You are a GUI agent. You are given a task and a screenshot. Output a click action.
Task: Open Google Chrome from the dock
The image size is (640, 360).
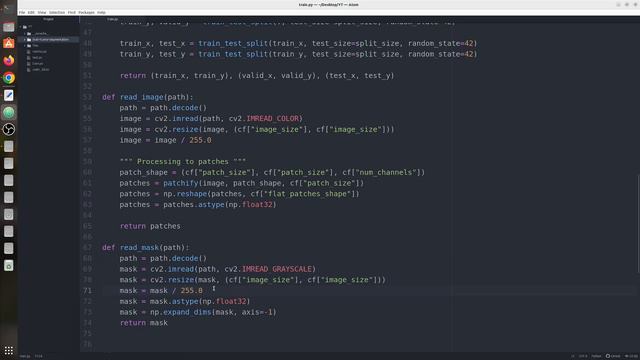[x=9, y=78]
